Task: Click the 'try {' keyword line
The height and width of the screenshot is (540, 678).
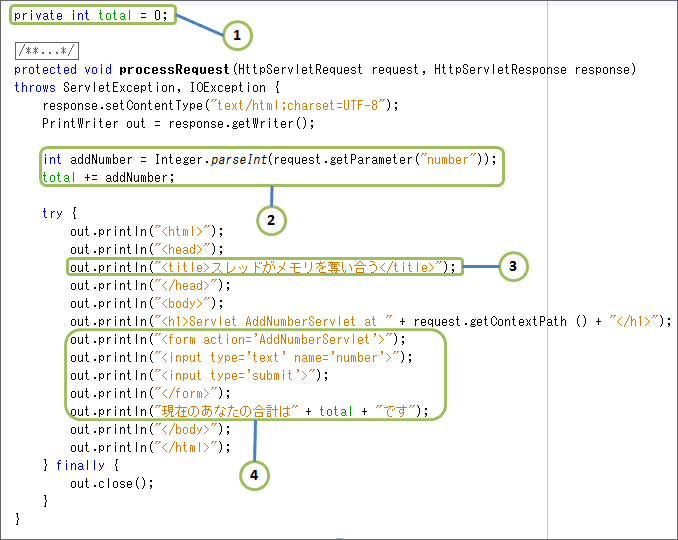Action: point(60,214)
